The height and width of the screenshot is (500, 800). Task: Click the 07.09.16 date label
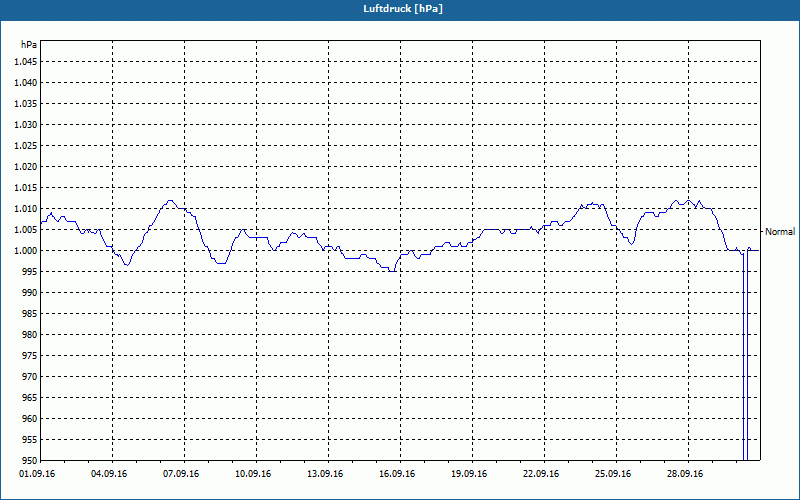pos(181,474)
